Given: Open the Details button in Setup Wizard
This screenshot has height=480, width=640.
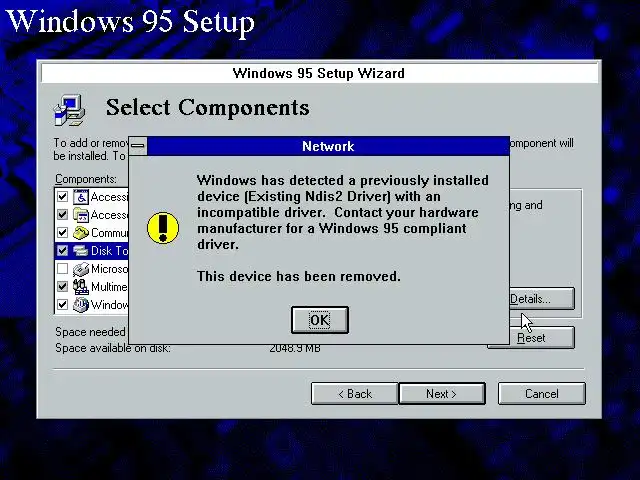Looking at the screenshot, I should tap(541, 299).
